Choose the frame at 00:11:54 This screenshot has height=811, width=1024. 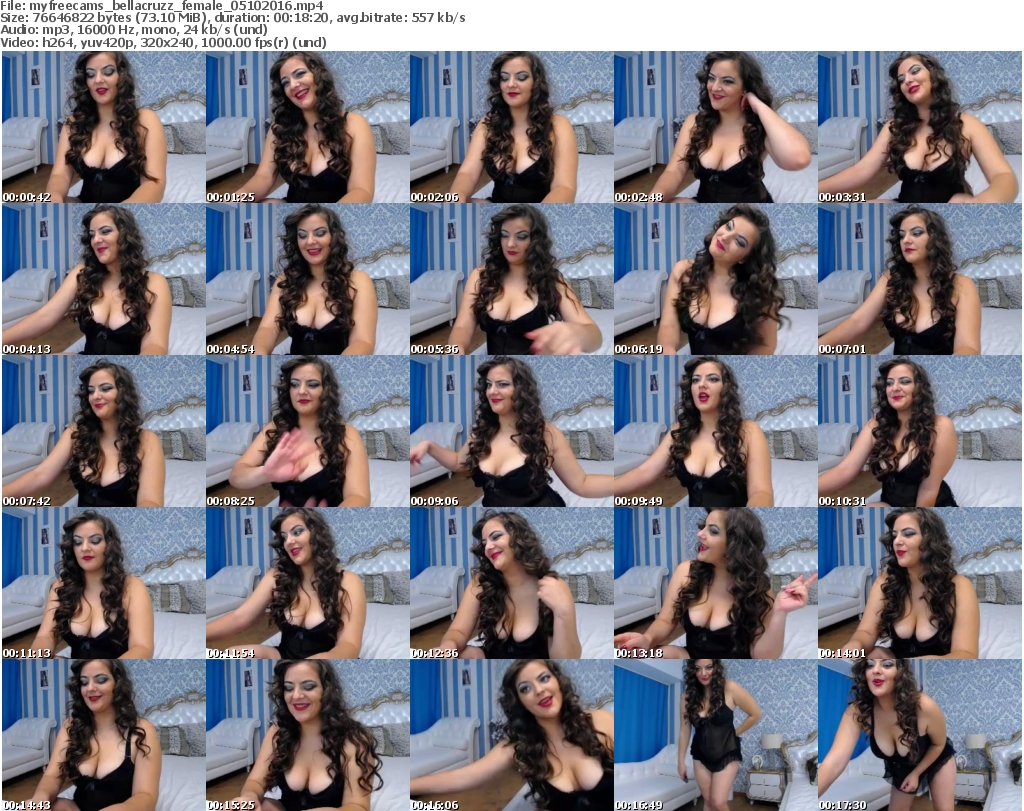pos(306,584)
